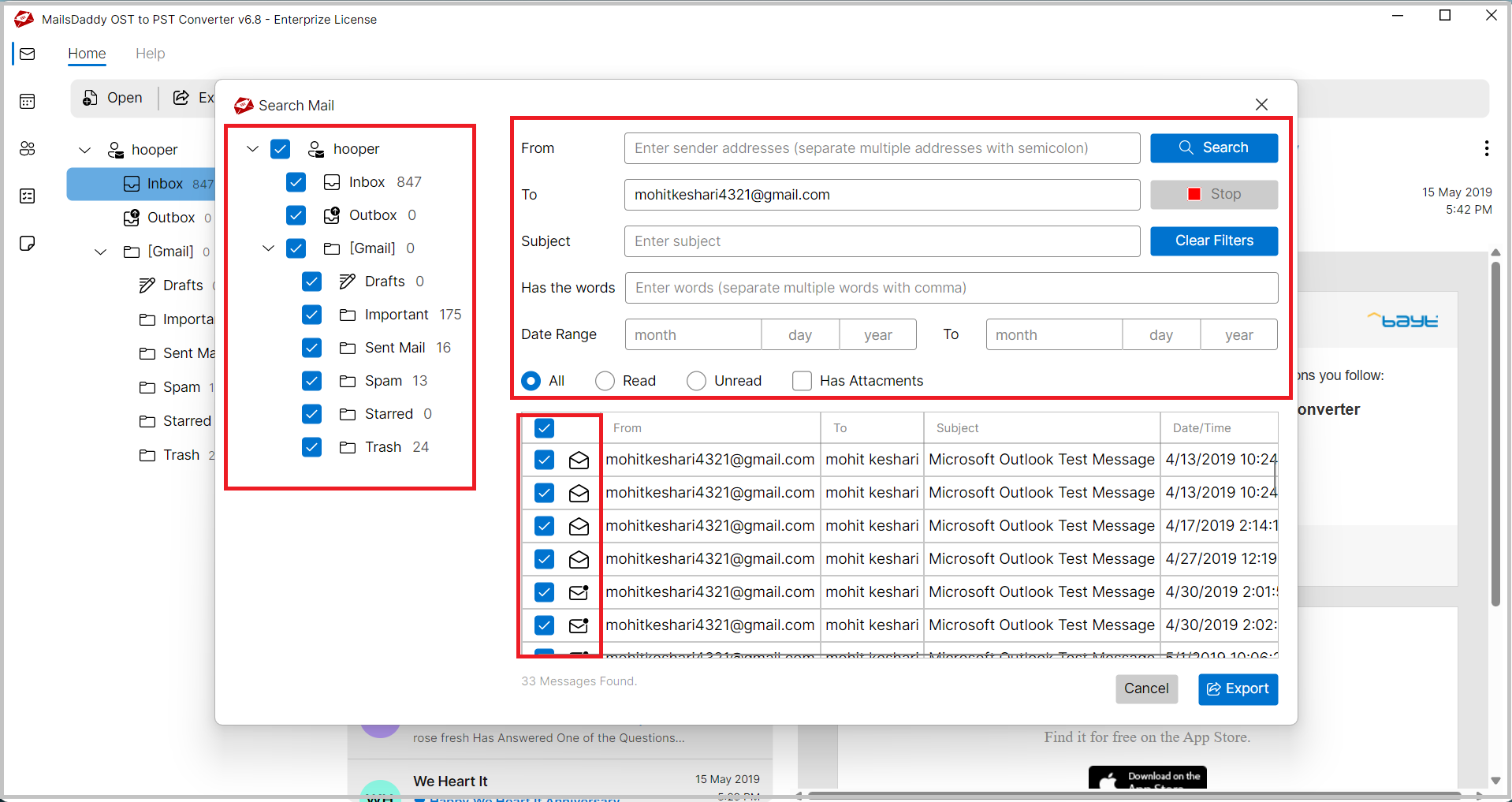The height and width of the screenshot is (802, 1512).
Task: Uncheck the Important folder checkbox
Action: [311, 315]
